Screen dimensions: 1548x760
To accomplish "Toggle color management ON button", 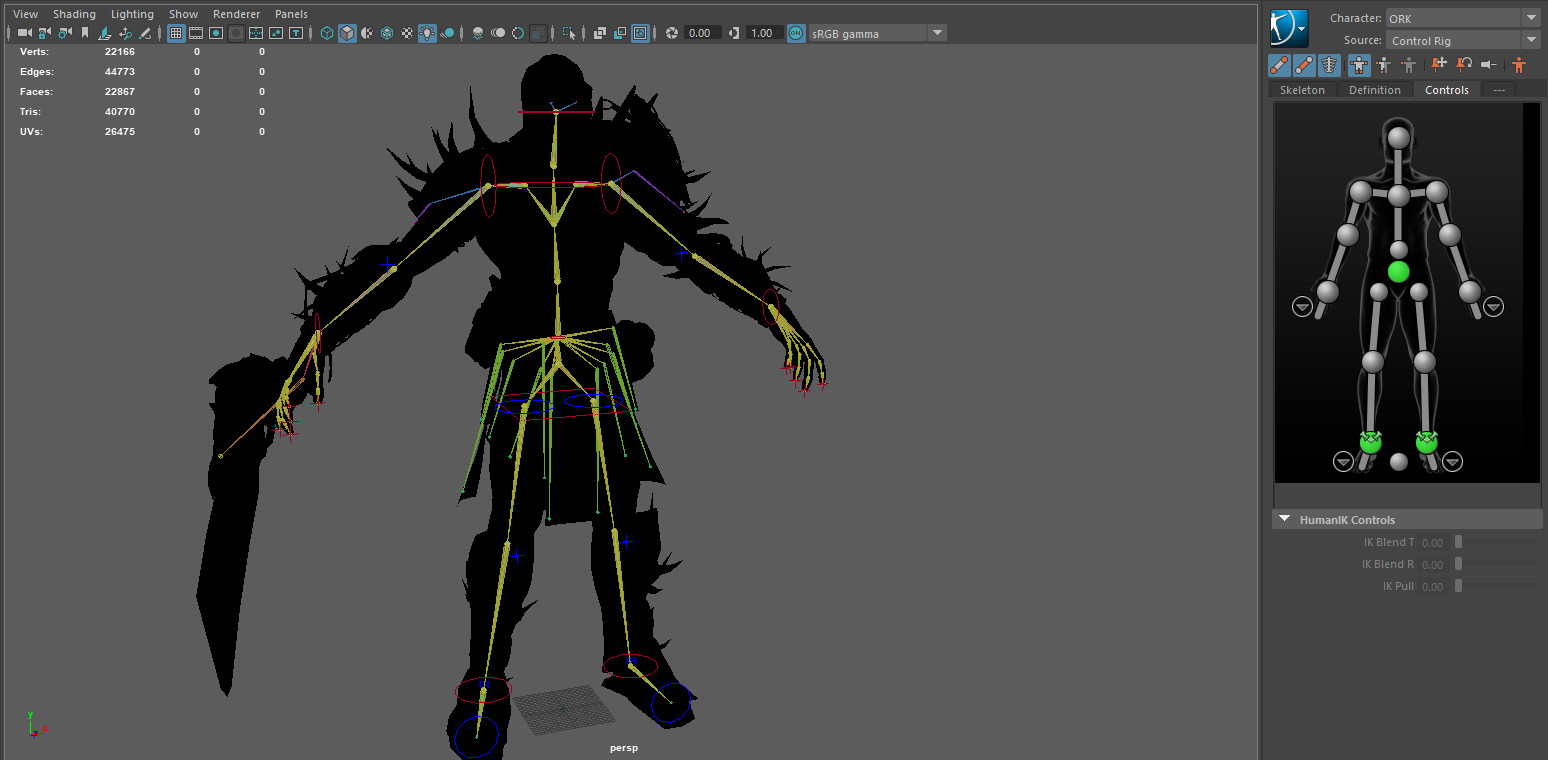I will click(796, 33).
